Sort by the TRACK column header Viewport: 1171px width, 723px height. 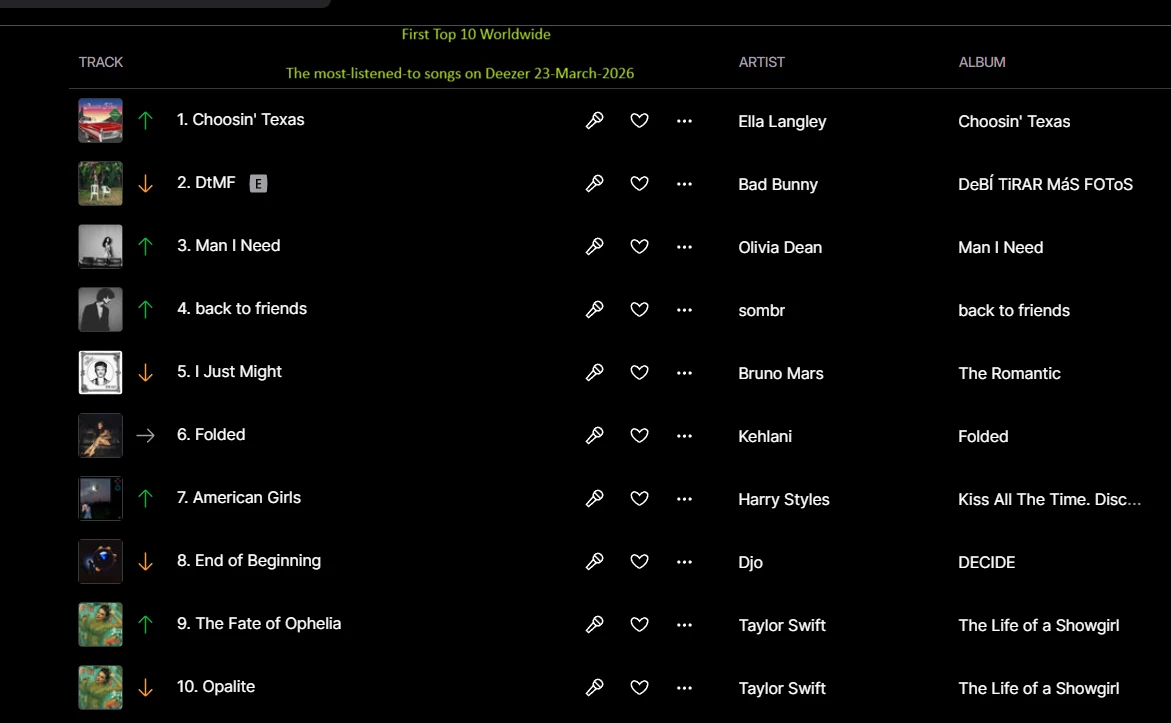point(101,62)
